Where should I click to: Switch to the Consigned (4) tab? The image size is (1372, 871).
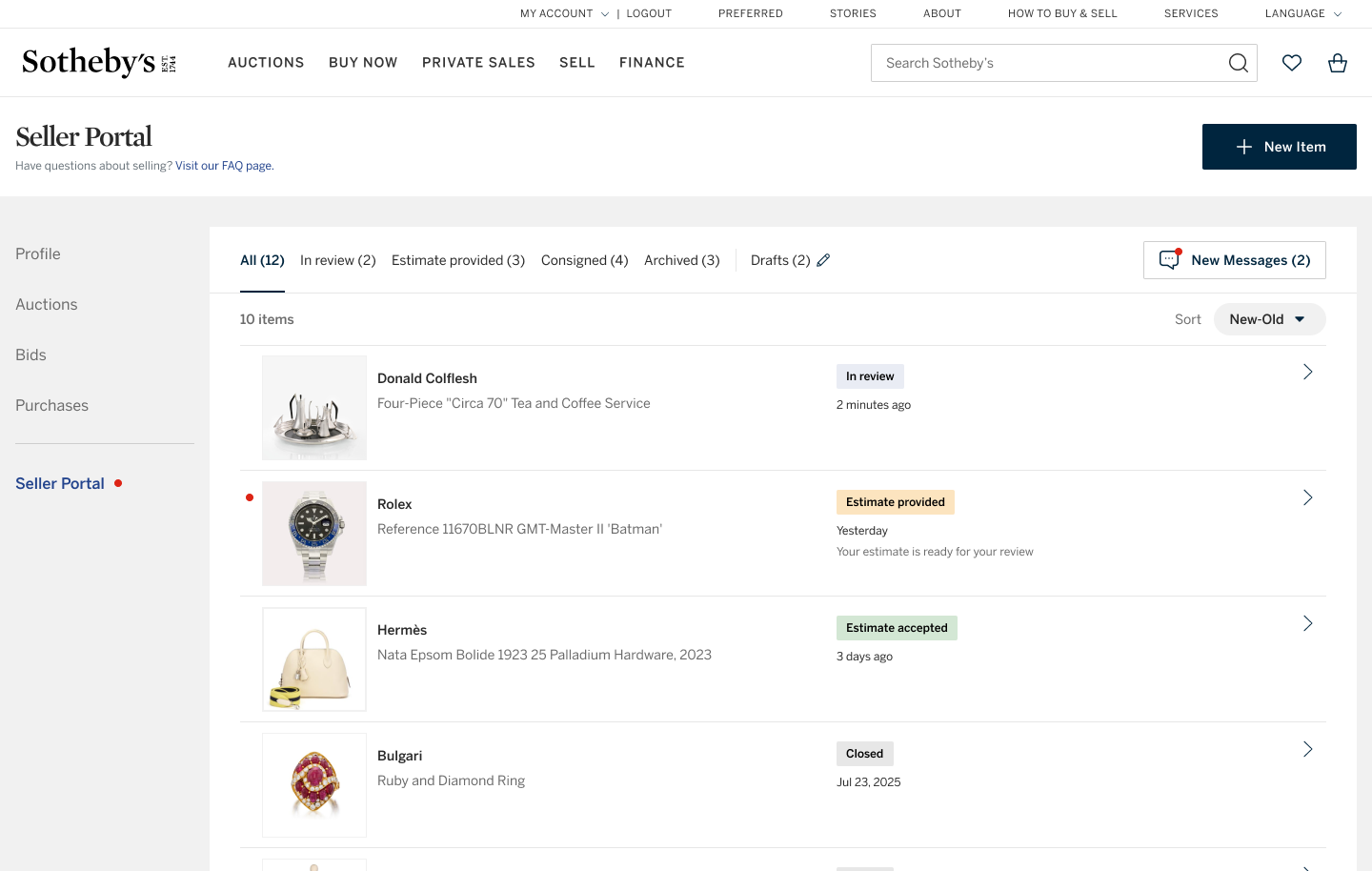pos(585,260)
